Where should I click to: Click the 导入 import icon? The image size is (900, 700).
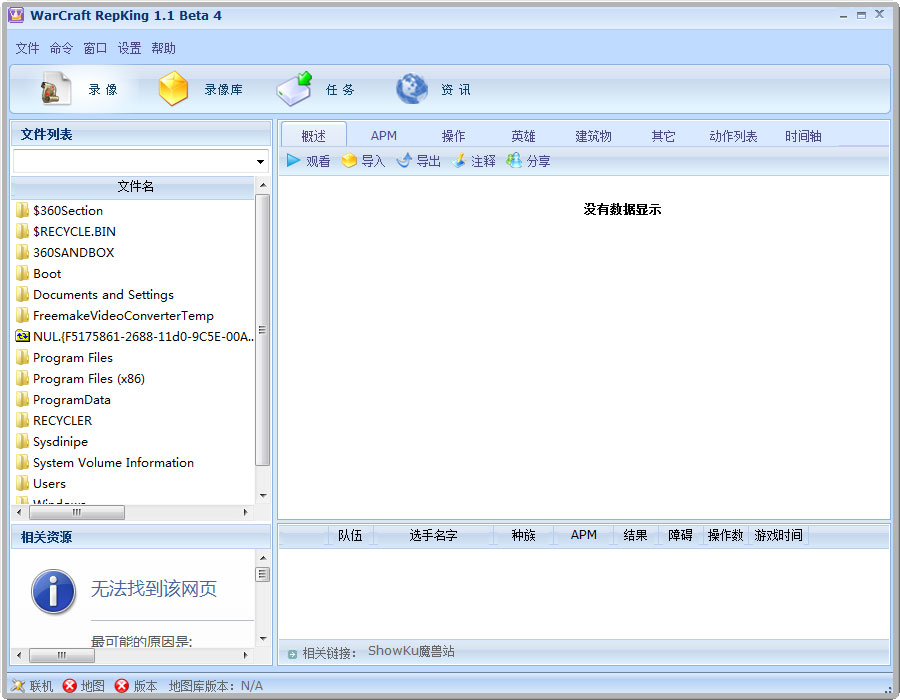point(349,161)
